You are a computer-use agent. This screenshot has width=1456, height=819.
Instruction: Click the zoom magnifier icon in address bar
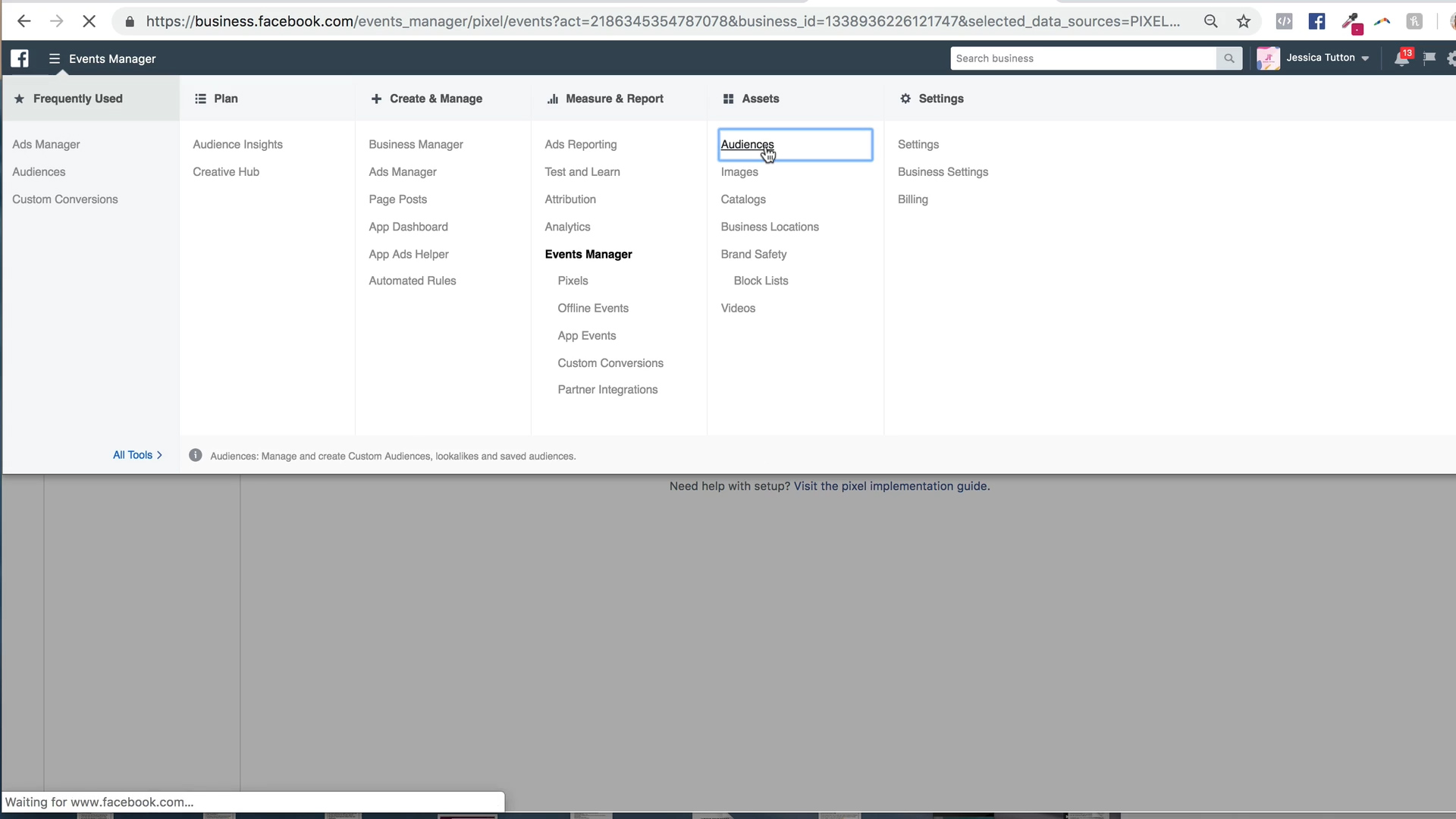[x=1211, y=21]
